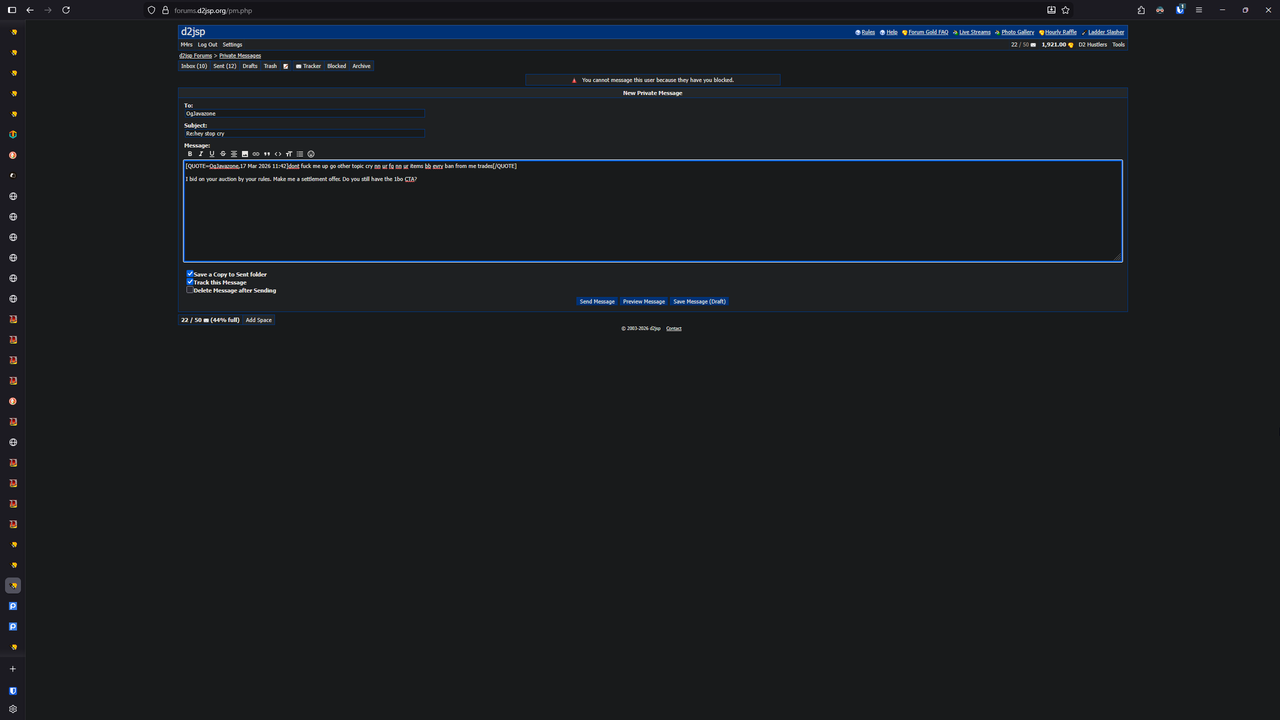This screenshot has width=1280, height=720.
Task: Open the Settings link under d2jsp
Action: pyautogui.click(x=232, y=45)
